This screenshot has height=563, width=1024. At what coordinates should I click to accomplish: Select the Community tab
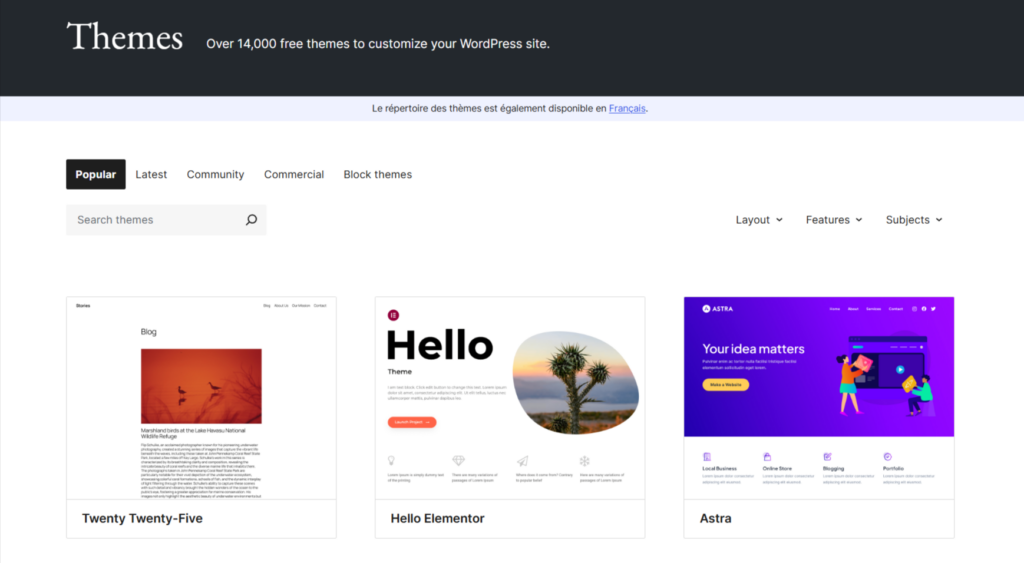[215, 174]
